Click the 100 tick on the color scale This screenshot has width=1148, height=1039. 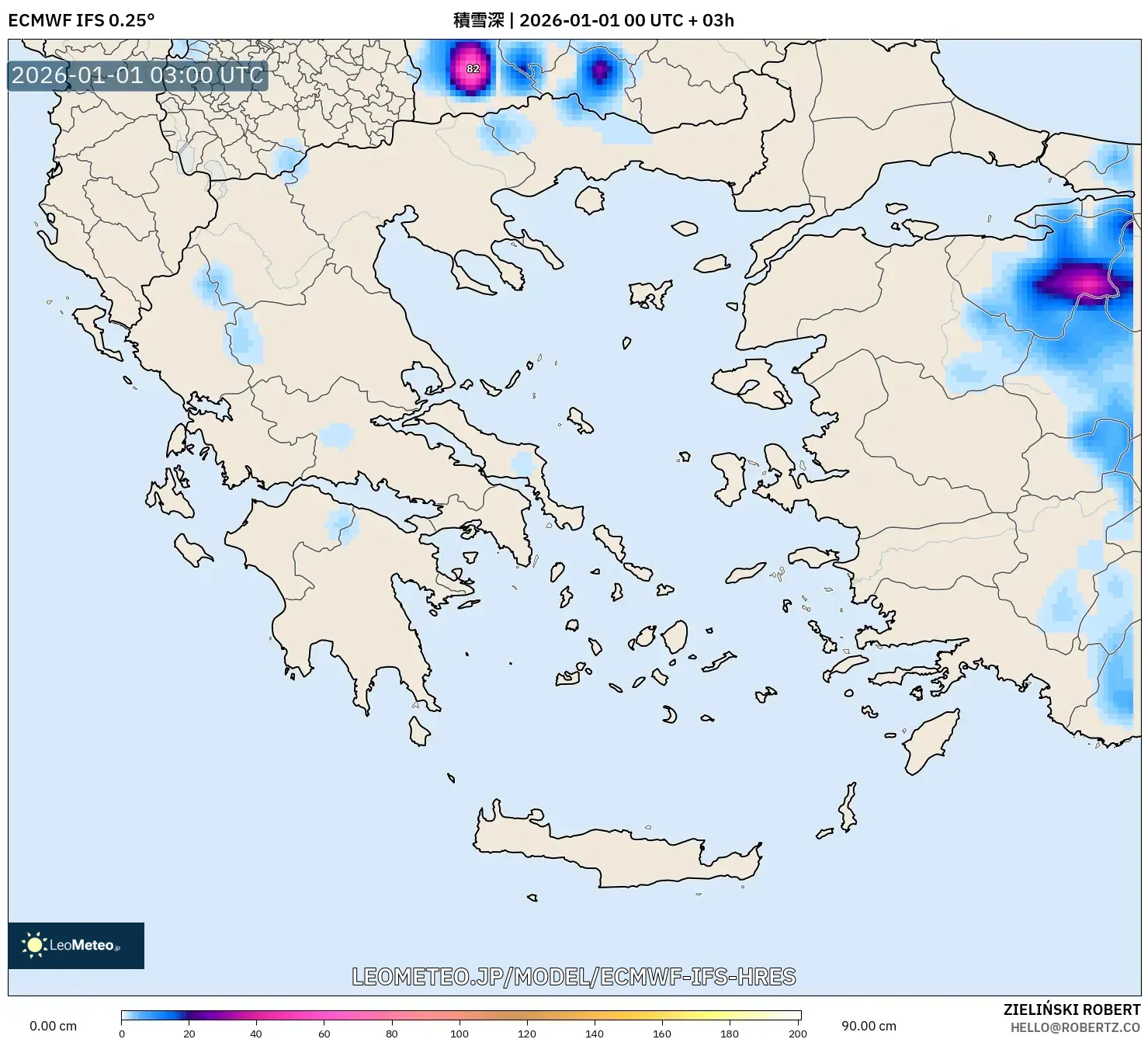pyautogui.click(x=459, y=1034)
